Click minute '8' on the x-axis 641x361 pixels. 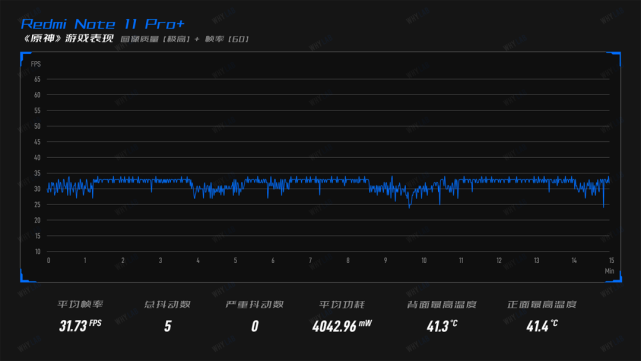coord(348,260)
